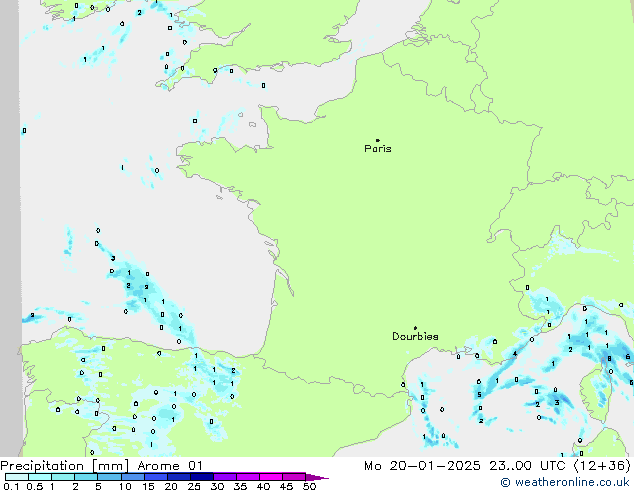Click the purple arrow tip above 50
The image size is (634, 490).
(317, 477)
